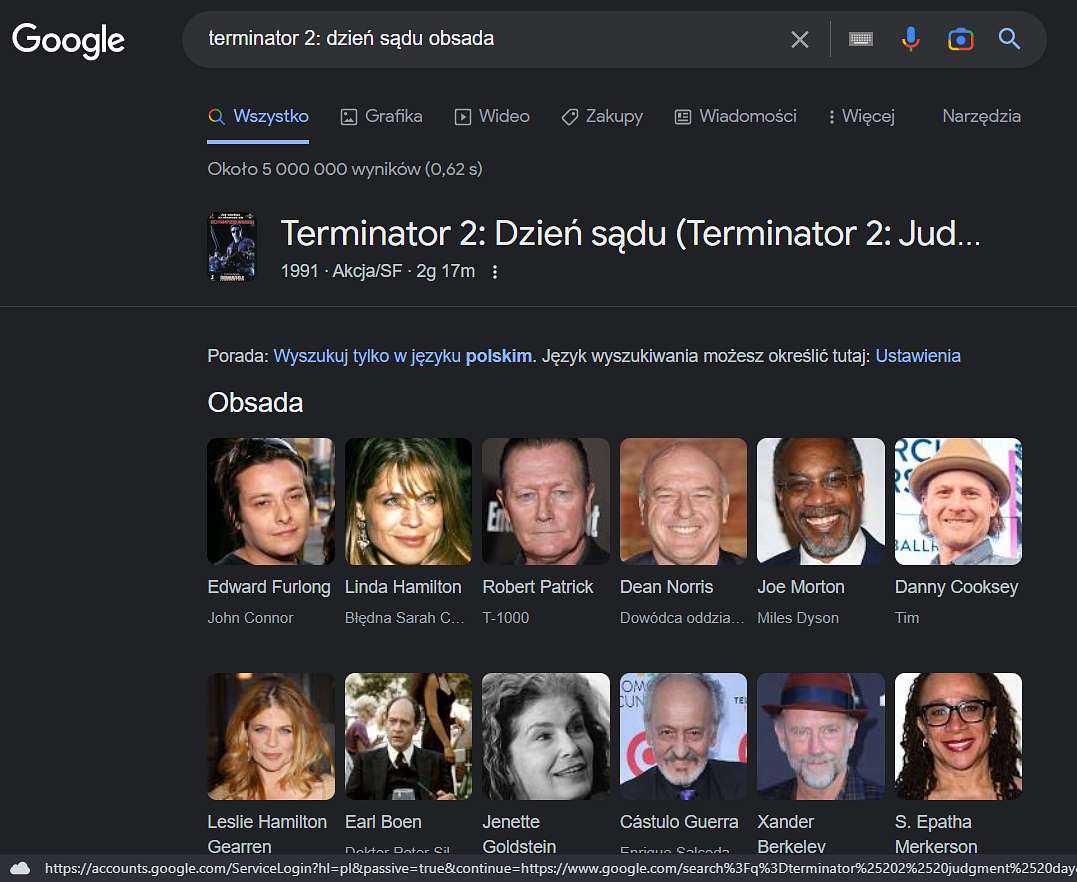Open Xander Berkeley photo
Image resolution: width=1077 pixels, height=882 pixels.
coord(820,736)
